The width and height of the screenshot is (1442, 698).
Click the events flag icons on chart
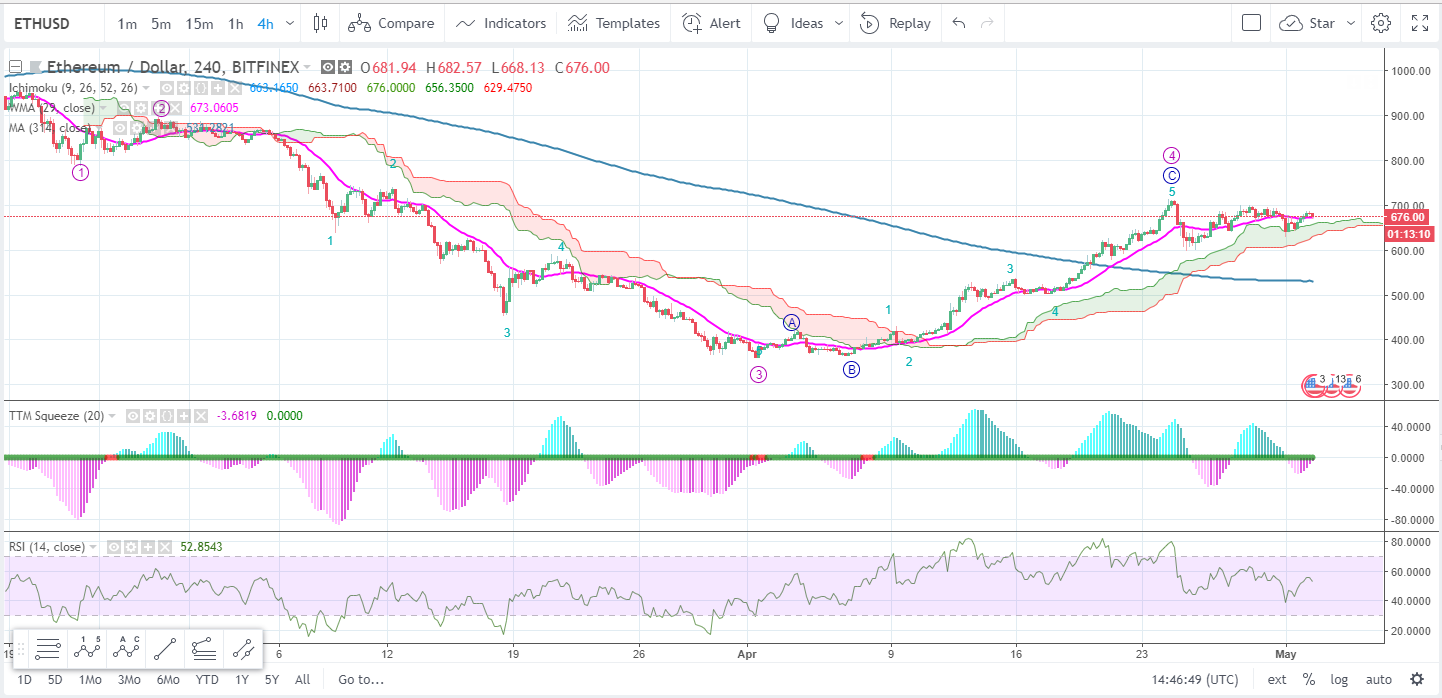click(1331, 385)
